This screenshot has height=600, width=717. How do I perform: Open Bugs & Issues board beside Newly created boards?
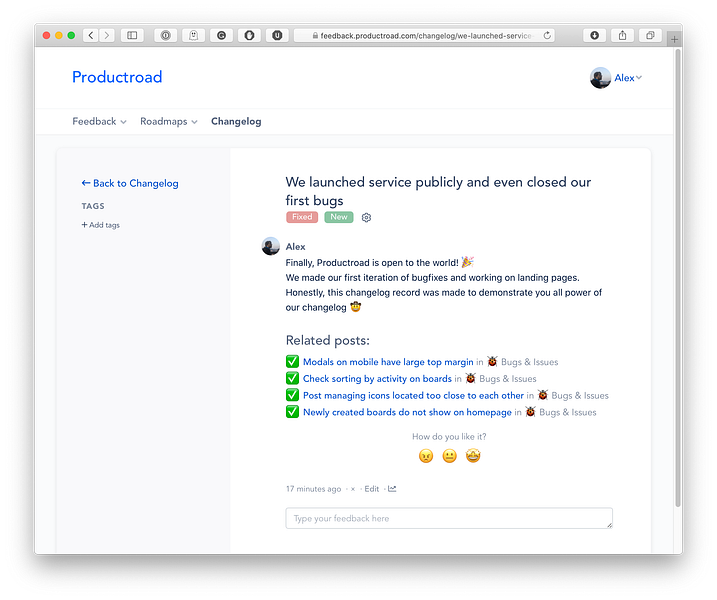567,412
